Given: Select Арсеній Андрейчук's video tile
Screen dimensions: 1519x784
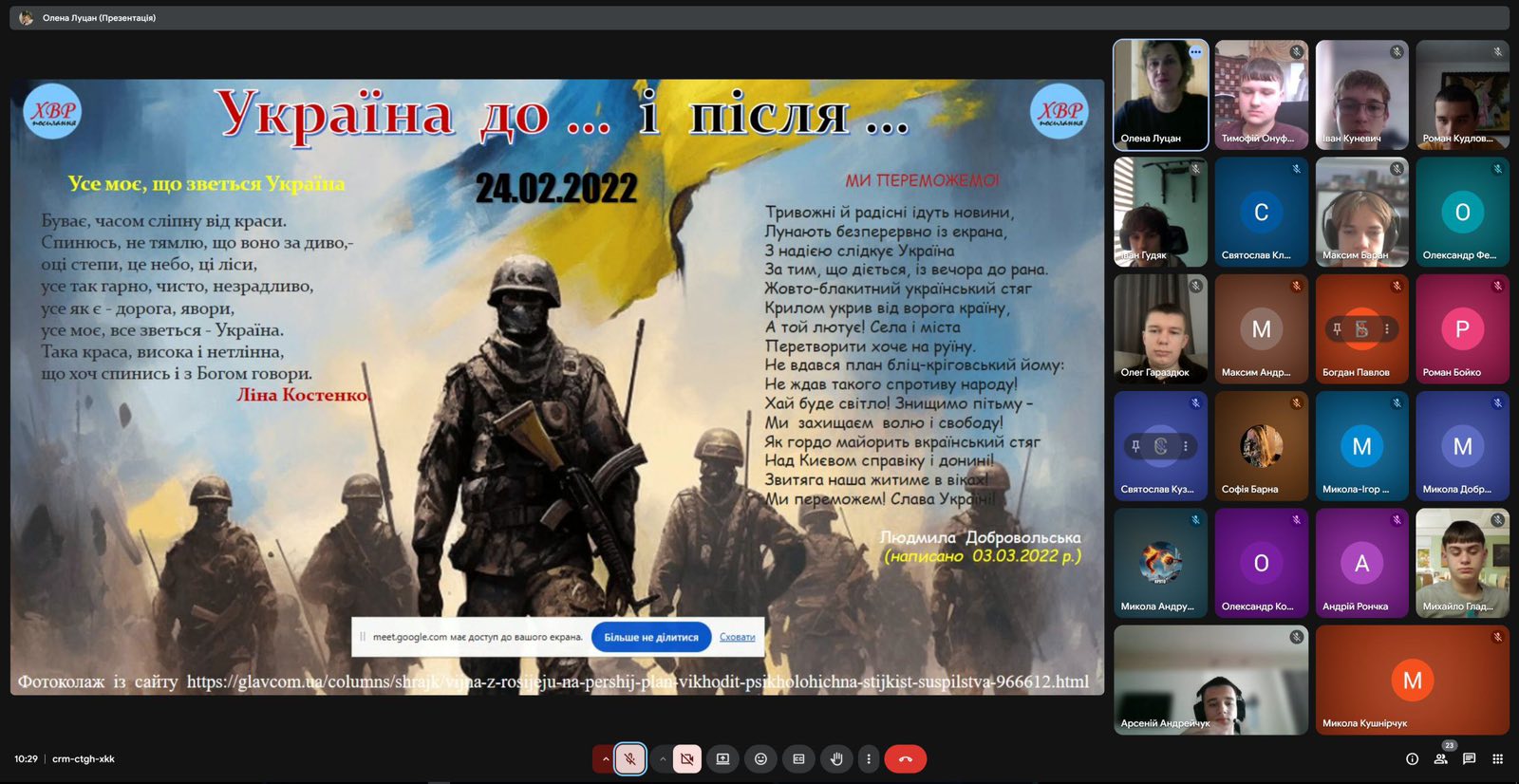Looking at the screenshot, I should 1210,680.
